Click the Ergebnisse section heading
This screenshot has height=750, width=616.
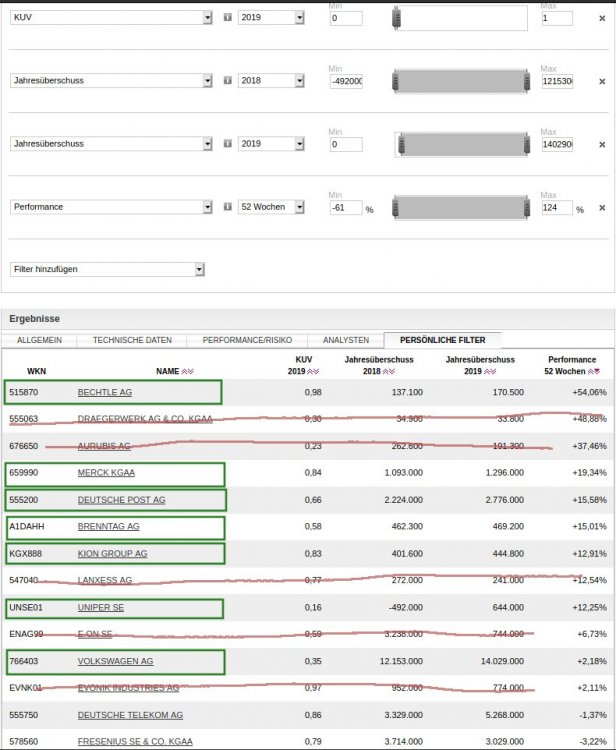34,319
